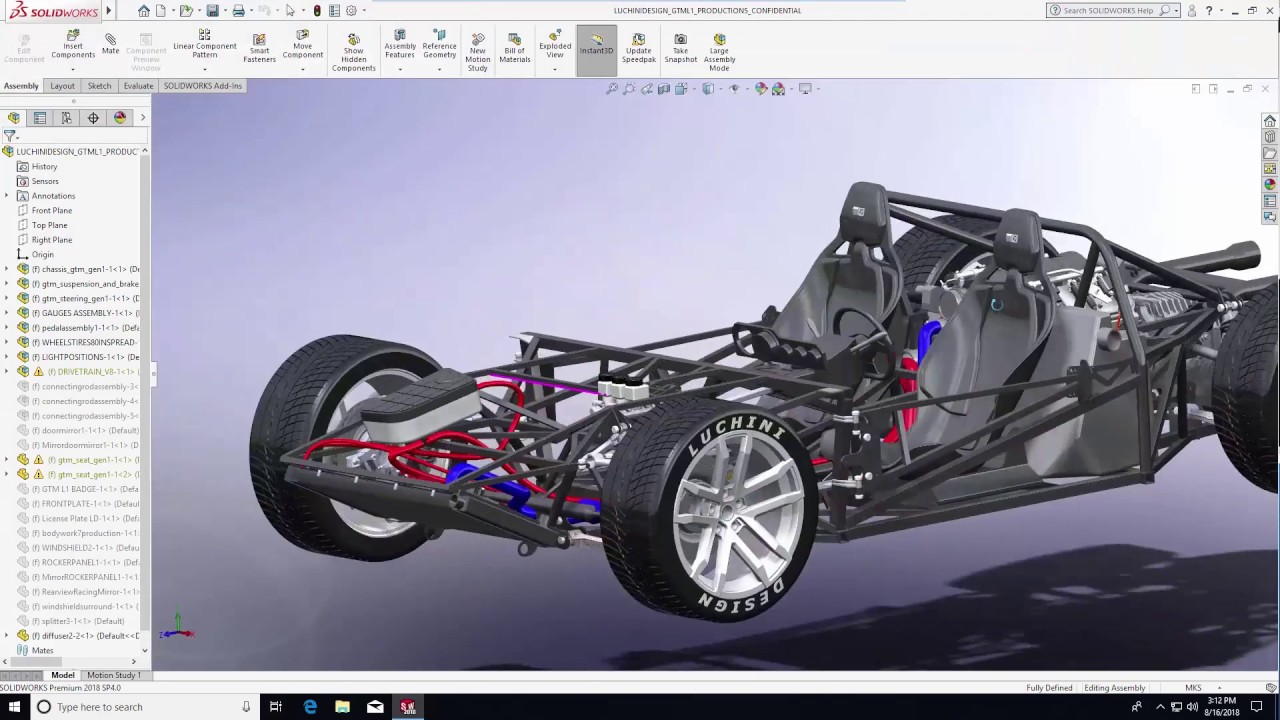Switch to the Sketch tab
The height and width of the screenshot is (720, 1280).
tap(99, 86)
